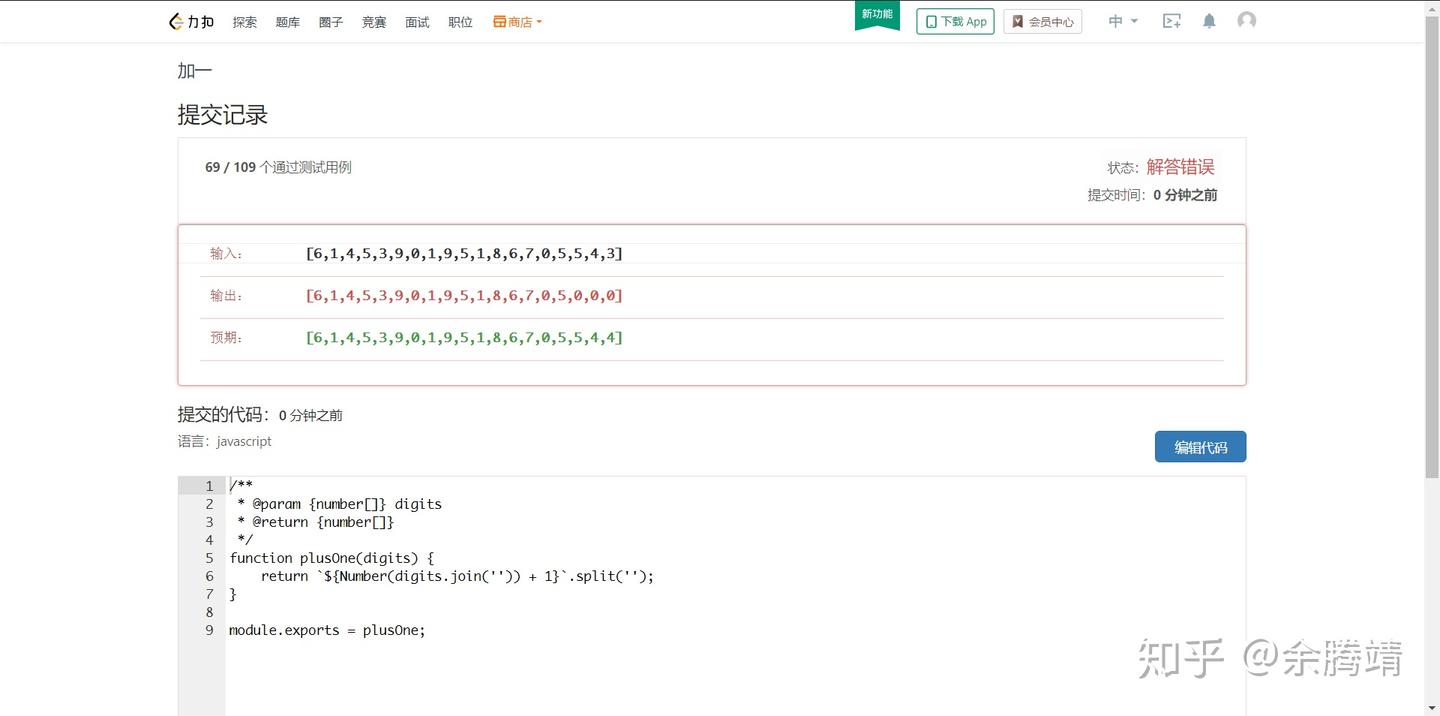Click the @return comment line
The width and height of the screenshot is (1440, 716).
(316, 522)
